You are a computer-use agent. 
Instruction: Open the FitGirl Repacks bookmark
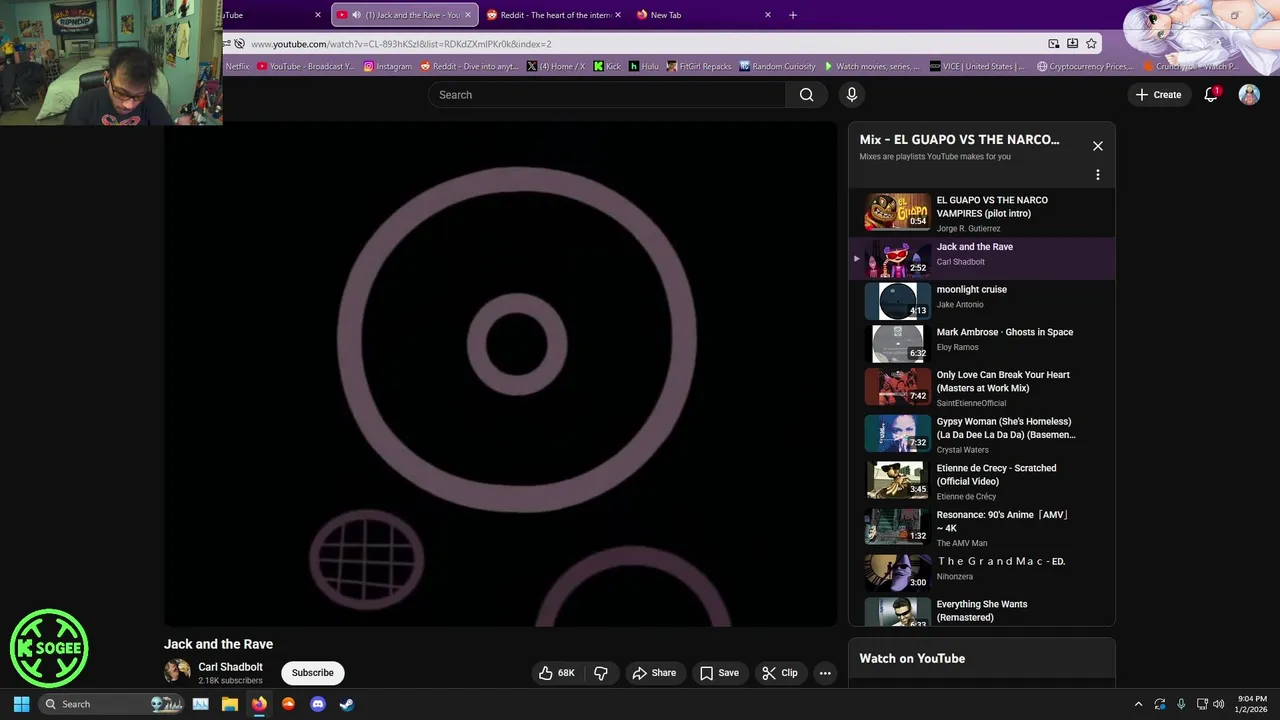click(x=699, y=66)
